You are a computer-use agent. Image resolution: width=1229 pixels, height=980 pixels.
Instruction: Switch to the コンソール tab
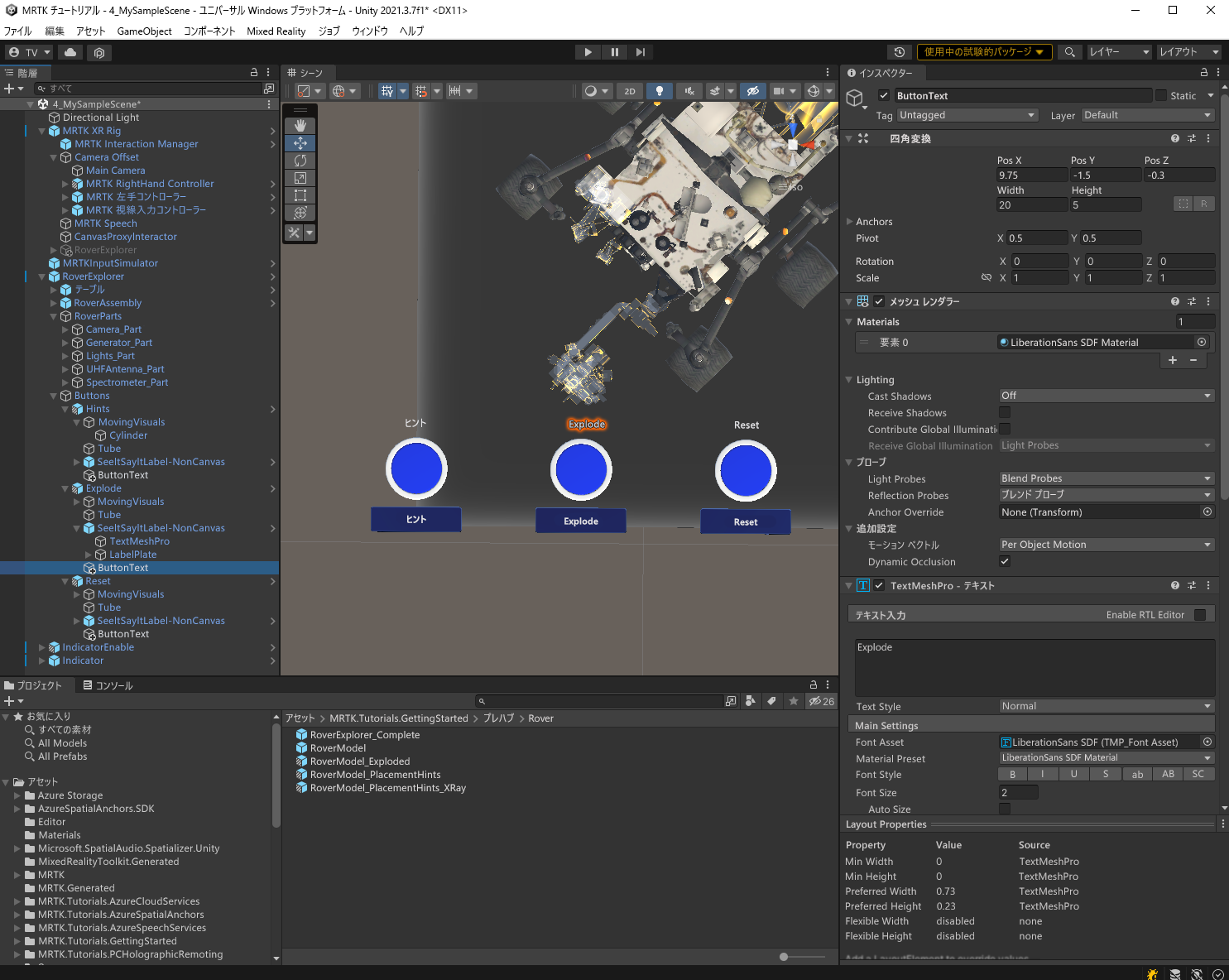pyautogui.click(x=108, y=685)
